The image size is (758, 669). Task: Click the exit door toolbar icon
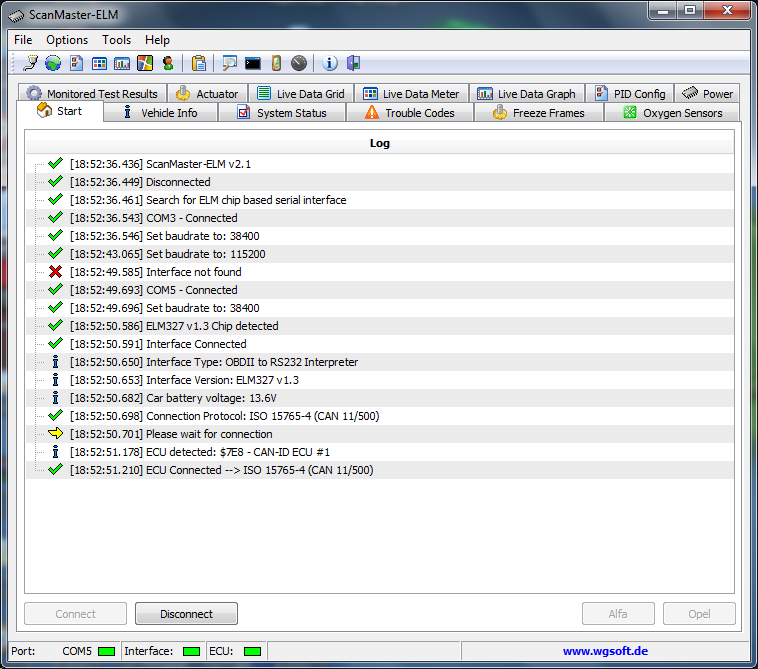(x=353, y=63)
